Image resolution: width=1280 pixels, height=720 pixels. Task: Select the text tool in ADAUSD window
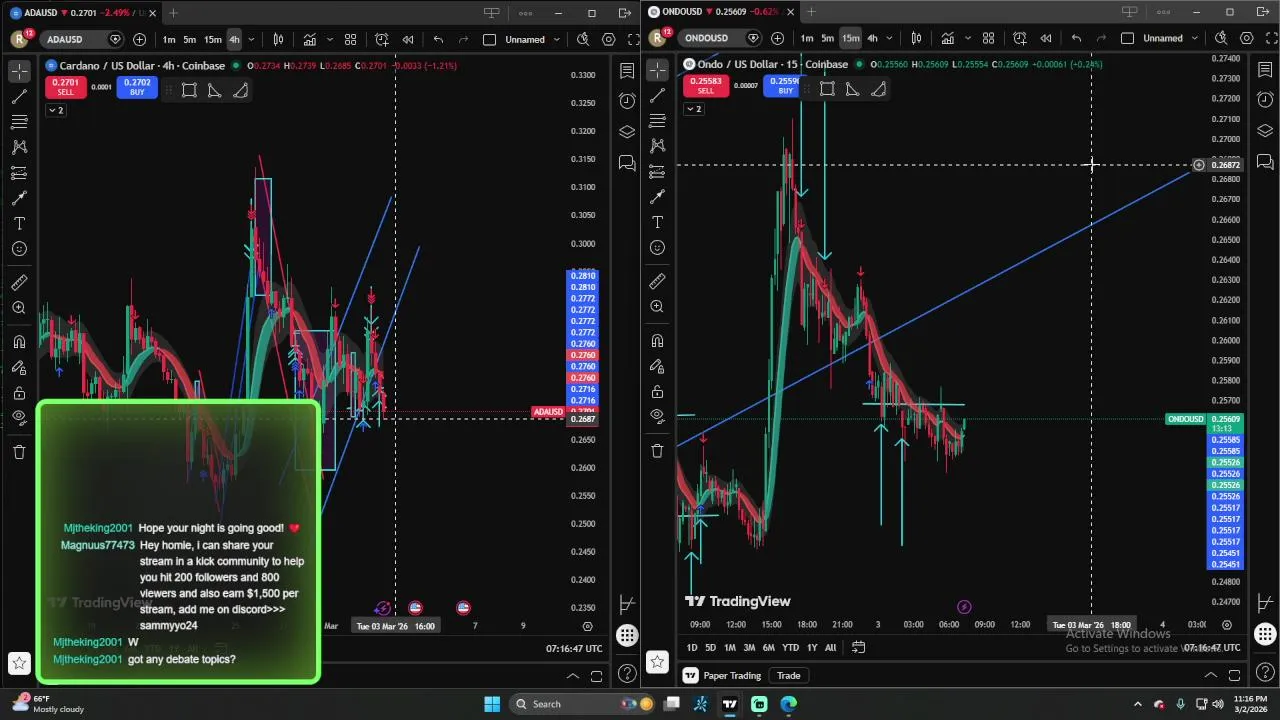pyautogui.click(x=19, y=223)
